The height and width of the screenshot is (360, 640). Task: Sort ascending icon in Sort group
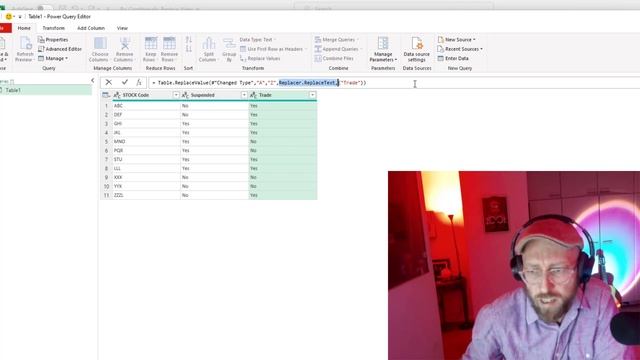pyautogui.click(x=189, y=40)
